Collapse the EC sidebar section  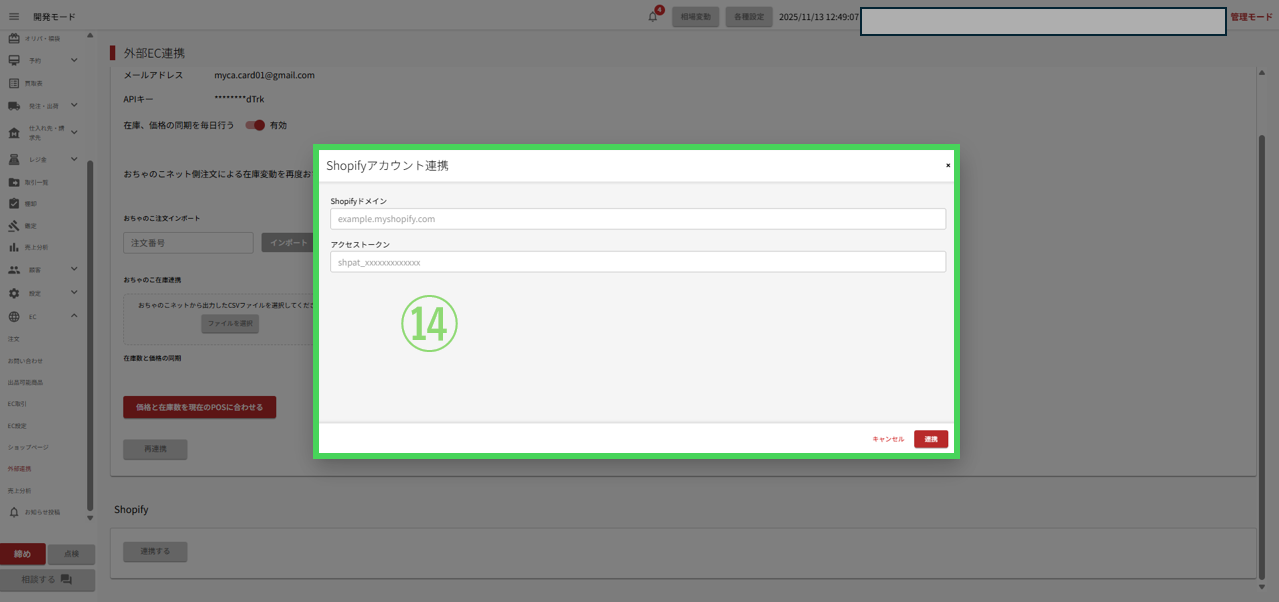tap(74, 317)
